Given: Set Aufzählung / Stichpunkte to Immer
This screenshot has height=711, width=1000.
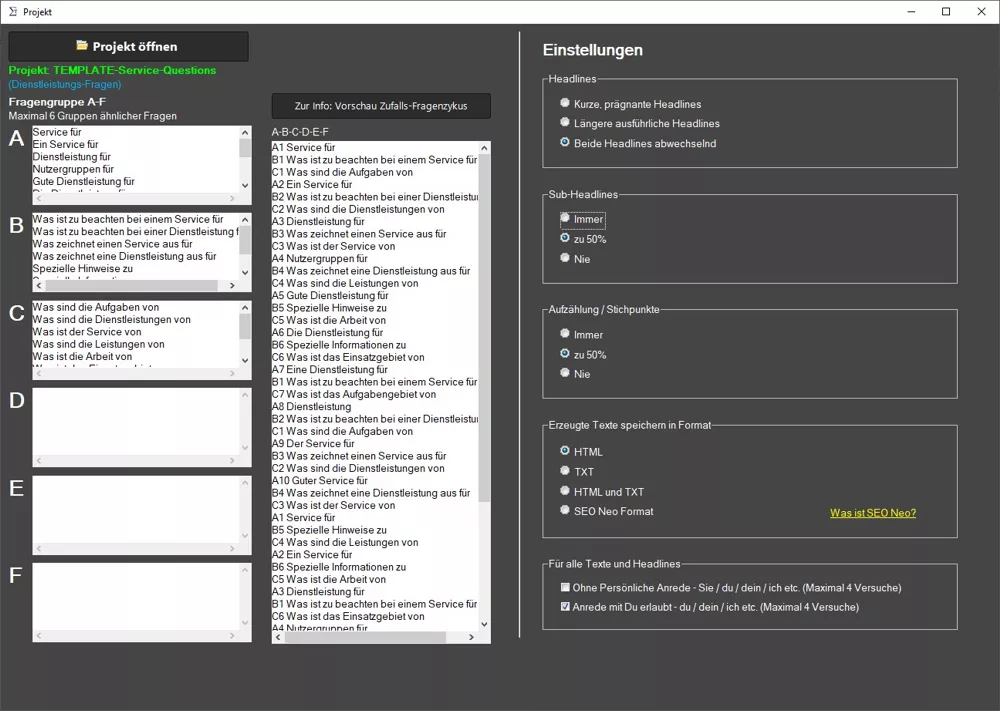Looking at the screenshot, I should [x=581, y=334].
